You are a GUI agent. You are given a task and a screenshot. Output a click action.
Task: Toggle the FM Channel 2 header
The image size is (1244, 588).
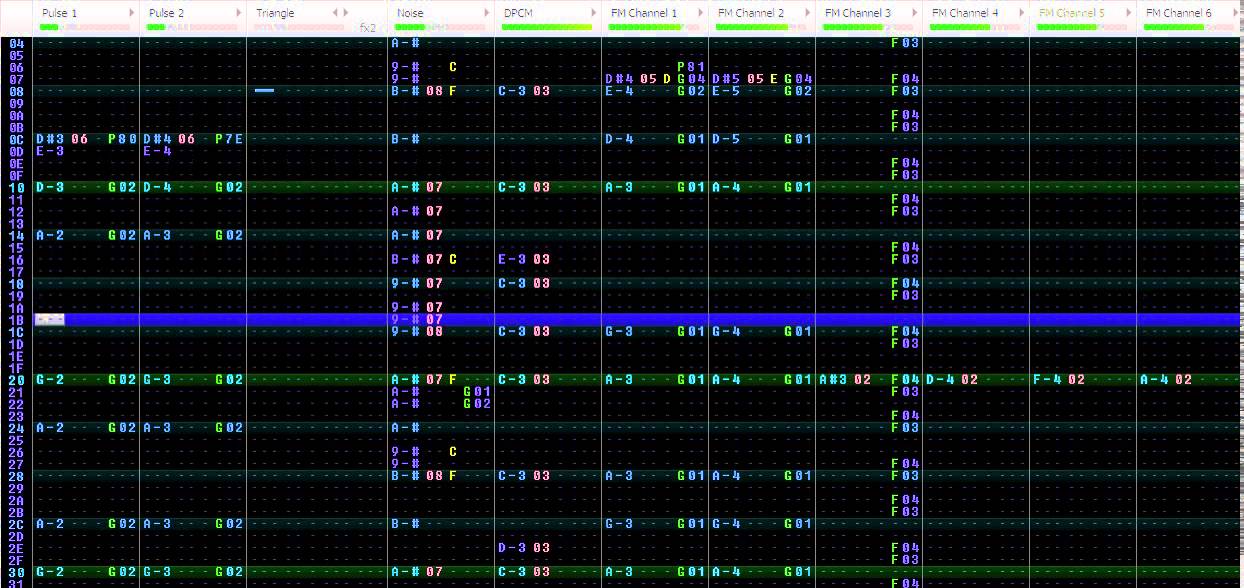click(x=751, y=13)
